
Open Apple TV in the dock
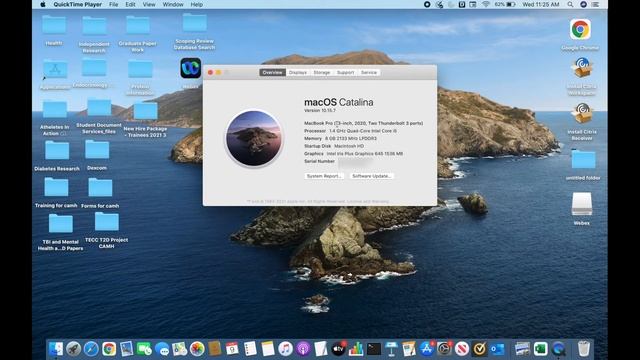pyautogui.click(x=338, y=349)
